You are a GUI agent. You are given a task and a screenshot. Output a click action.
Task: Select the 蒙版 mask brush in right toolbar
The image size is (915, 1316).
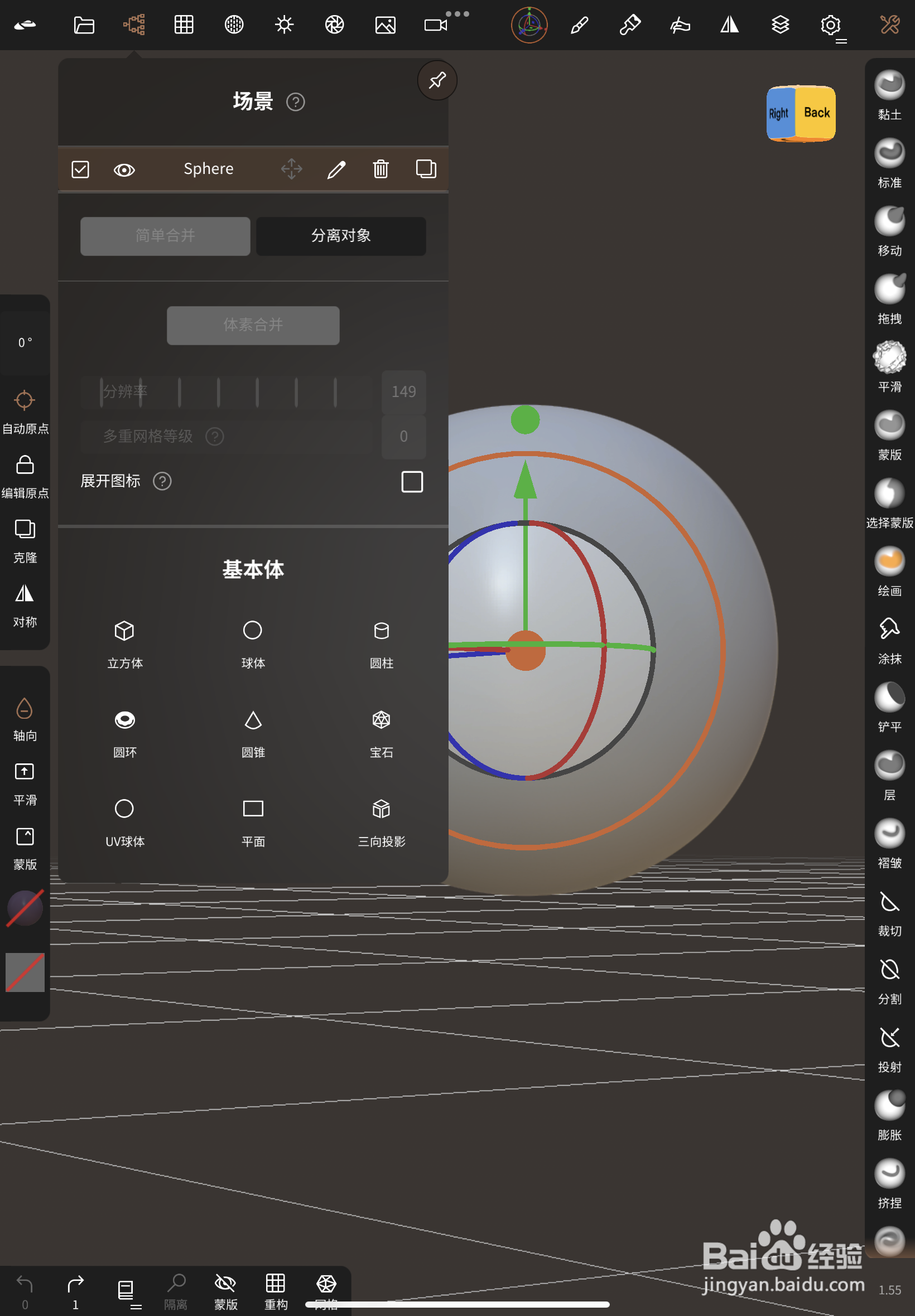coord(889,436)
